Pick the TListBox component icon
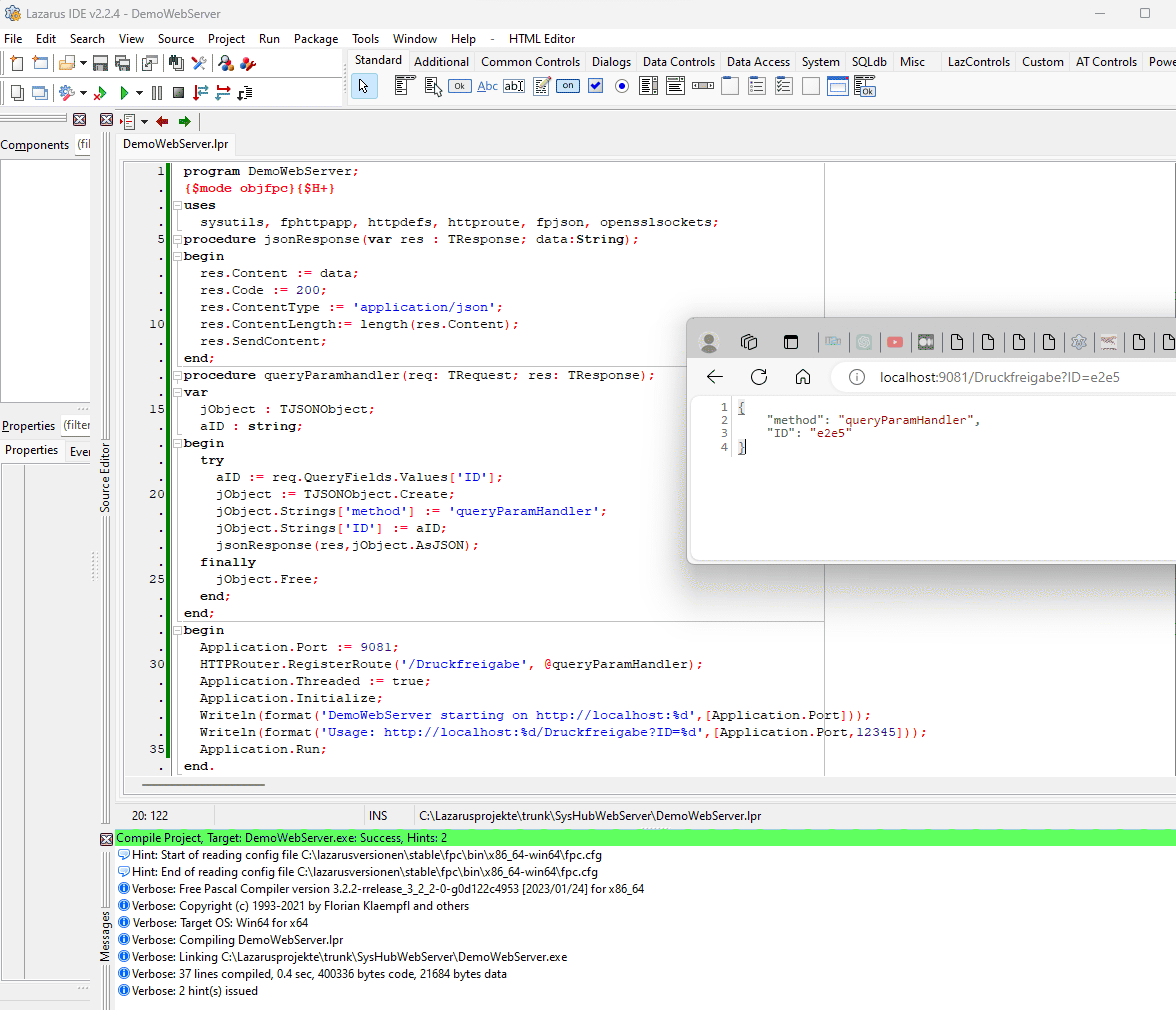1176x1010 pixels. tap(649, 86)
